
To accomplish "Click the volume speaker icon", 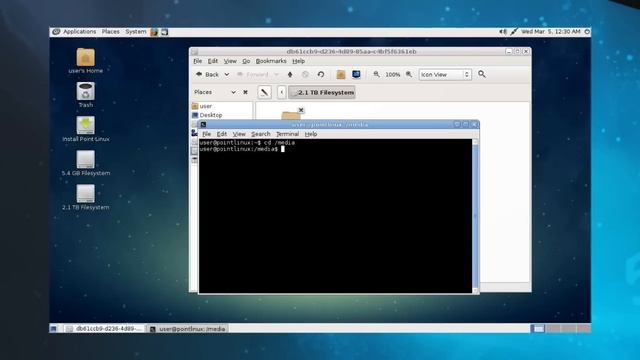I will click(503, 32).
